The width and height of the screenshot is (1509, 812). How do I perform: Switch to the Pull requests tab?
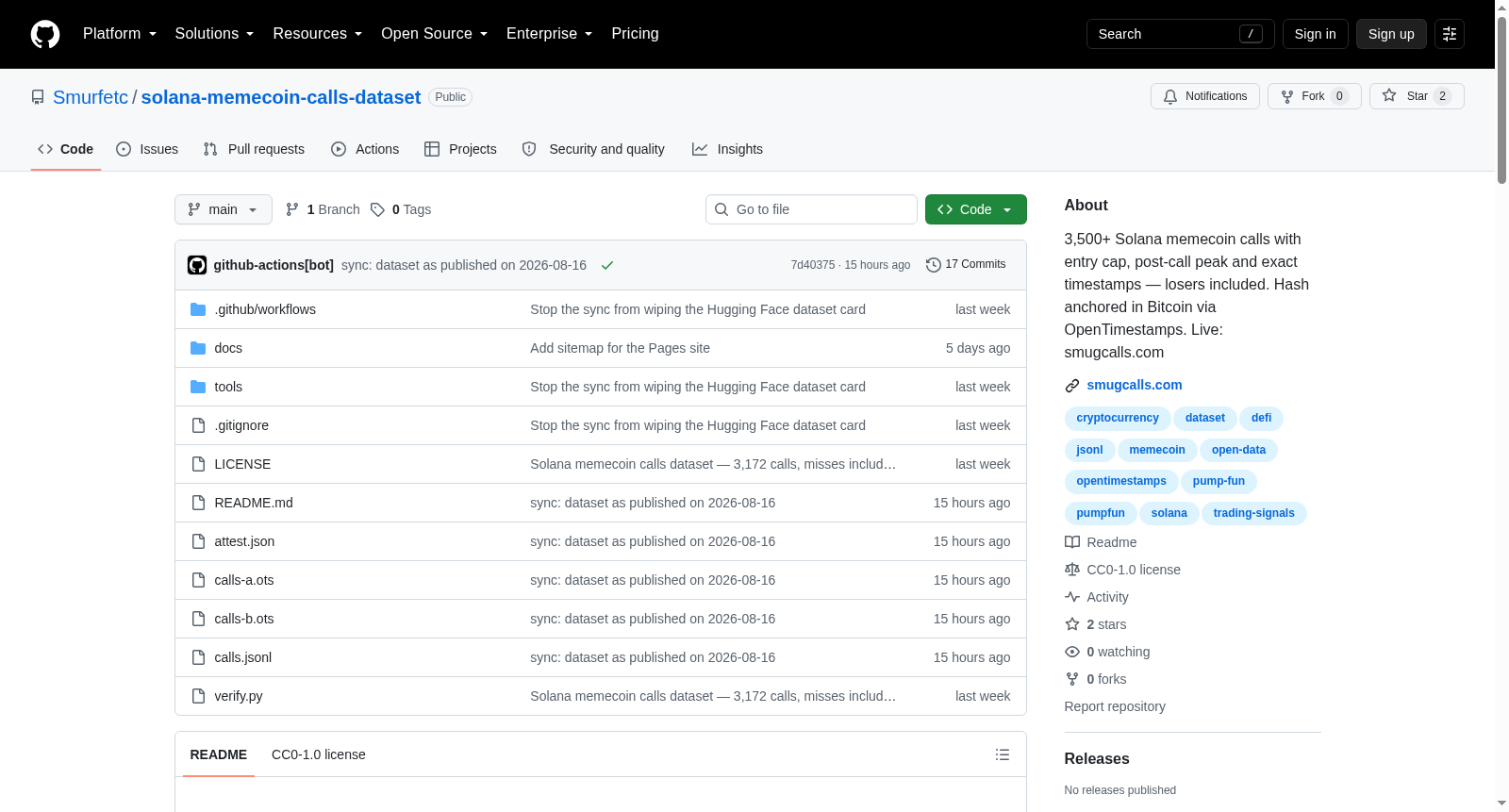tap(254, 149)
